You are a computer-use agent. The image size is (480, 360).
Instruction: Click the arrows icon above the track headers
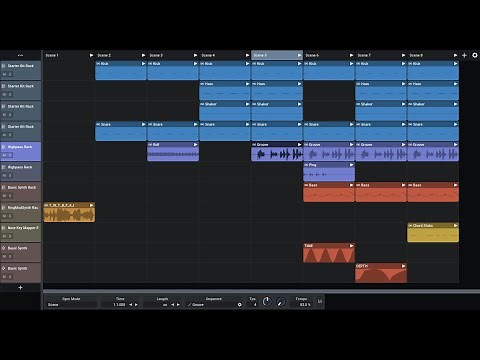point(20,55)
